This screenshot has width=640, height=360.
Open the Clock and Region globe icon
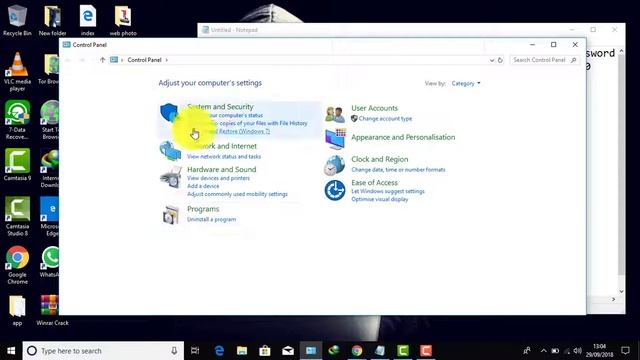335,165
